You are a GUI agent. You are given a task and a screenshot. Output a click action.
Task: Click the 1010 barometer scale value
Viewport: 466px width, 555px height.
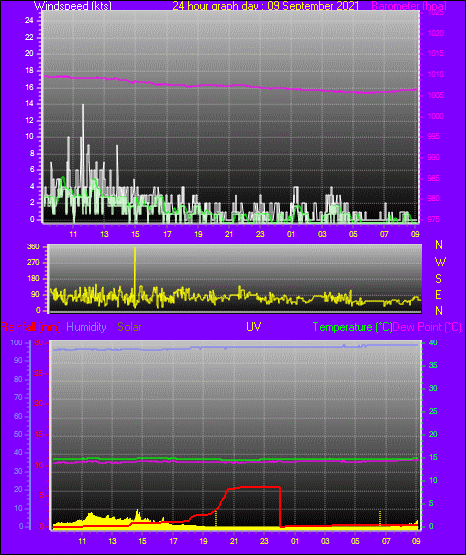click(436, 75)
